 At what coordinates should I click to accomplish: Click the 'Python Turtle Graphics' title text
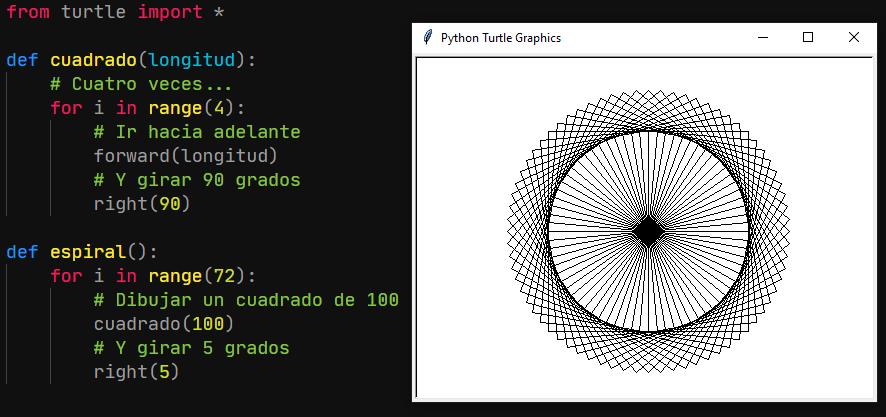coord(500,38)
